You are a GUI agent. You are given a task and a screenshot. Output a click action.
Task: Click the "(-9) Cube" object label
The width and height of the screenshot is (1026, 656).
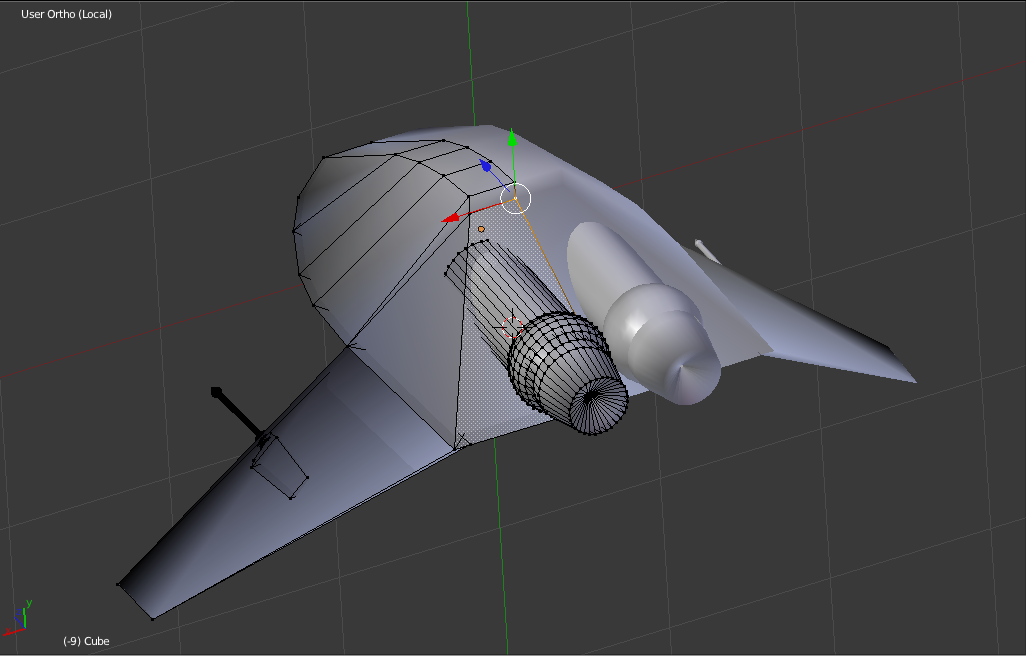point(86,641)
